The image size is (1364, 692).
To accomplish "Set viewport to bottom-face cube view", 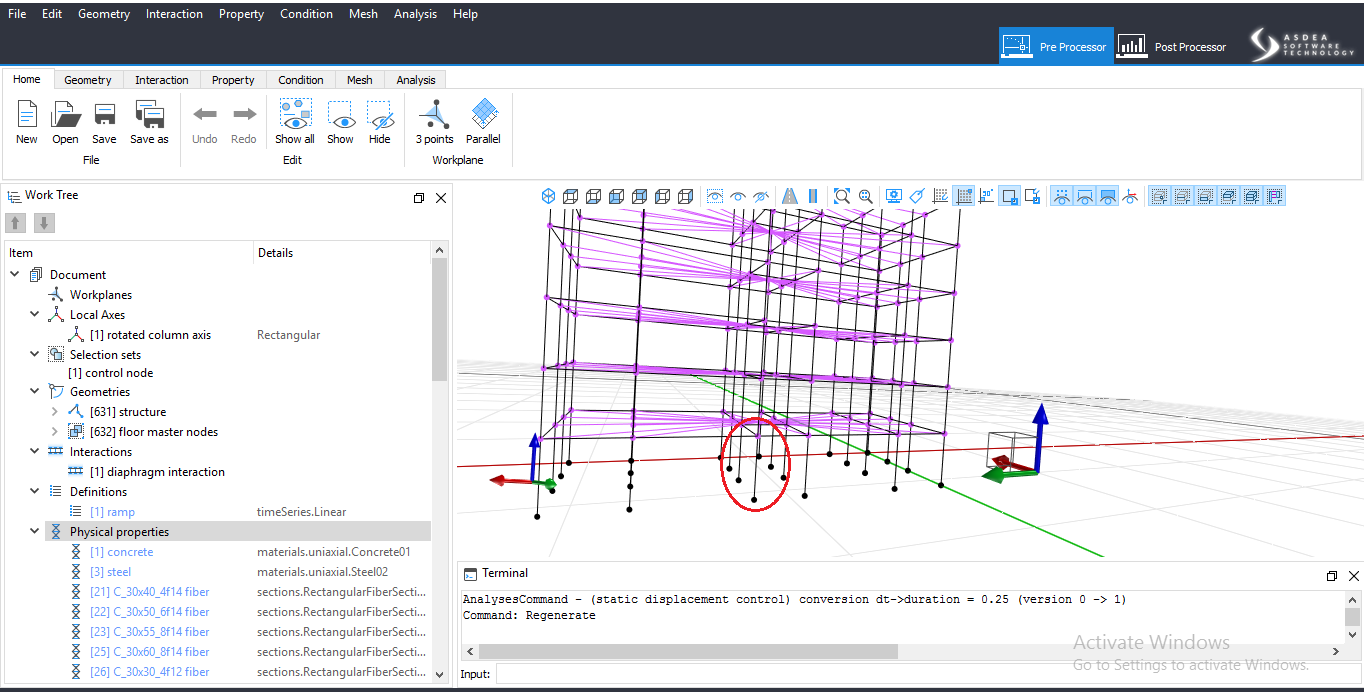I will [593, 196].
